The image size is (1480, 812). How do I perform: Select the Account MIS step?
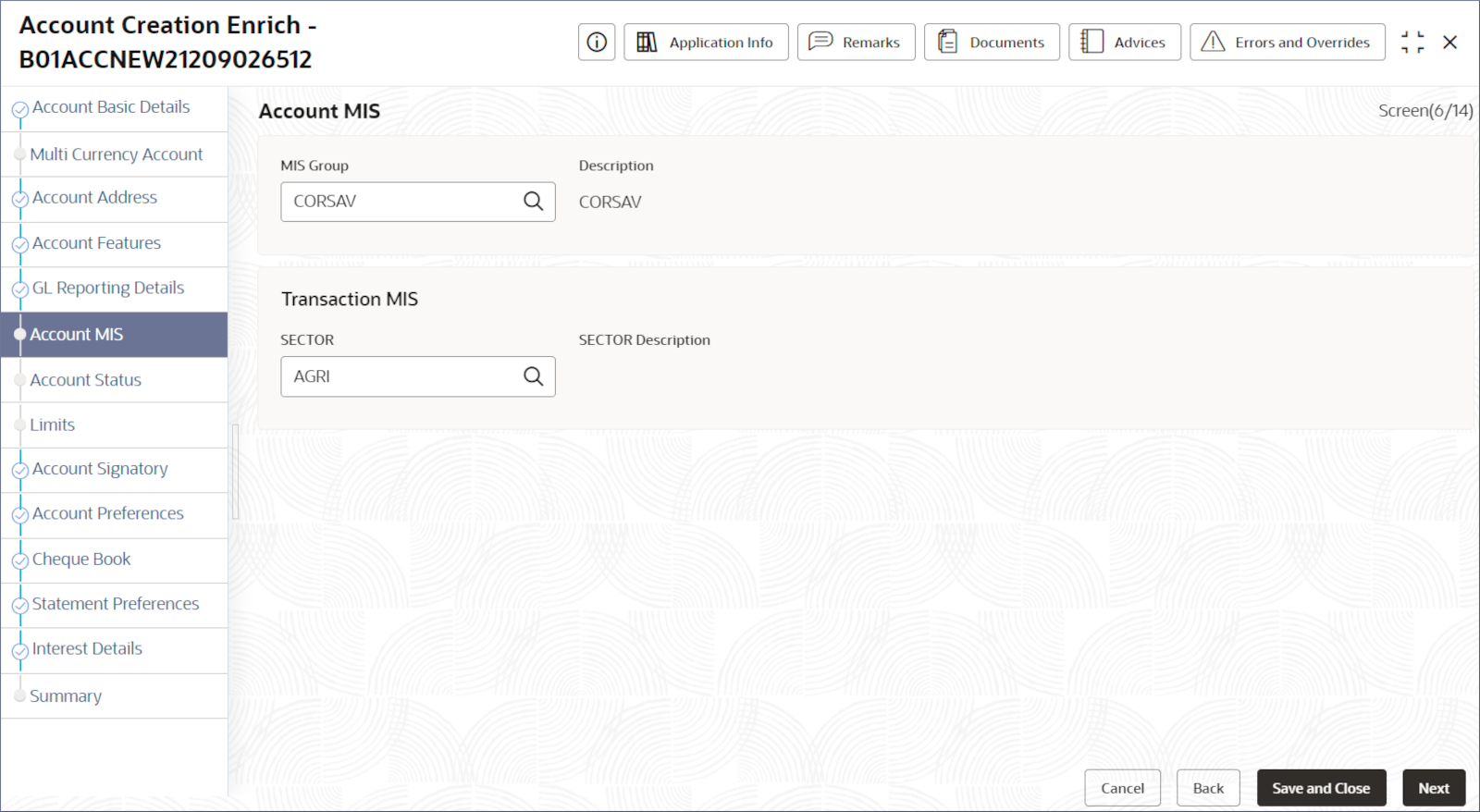click(114, 335)
